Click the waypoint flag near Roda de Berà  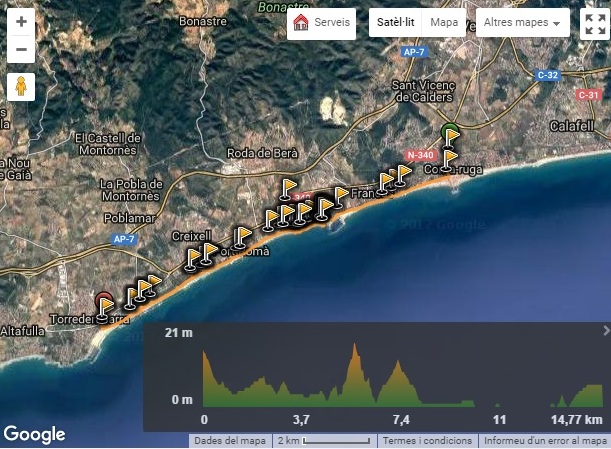coord(288,189)
